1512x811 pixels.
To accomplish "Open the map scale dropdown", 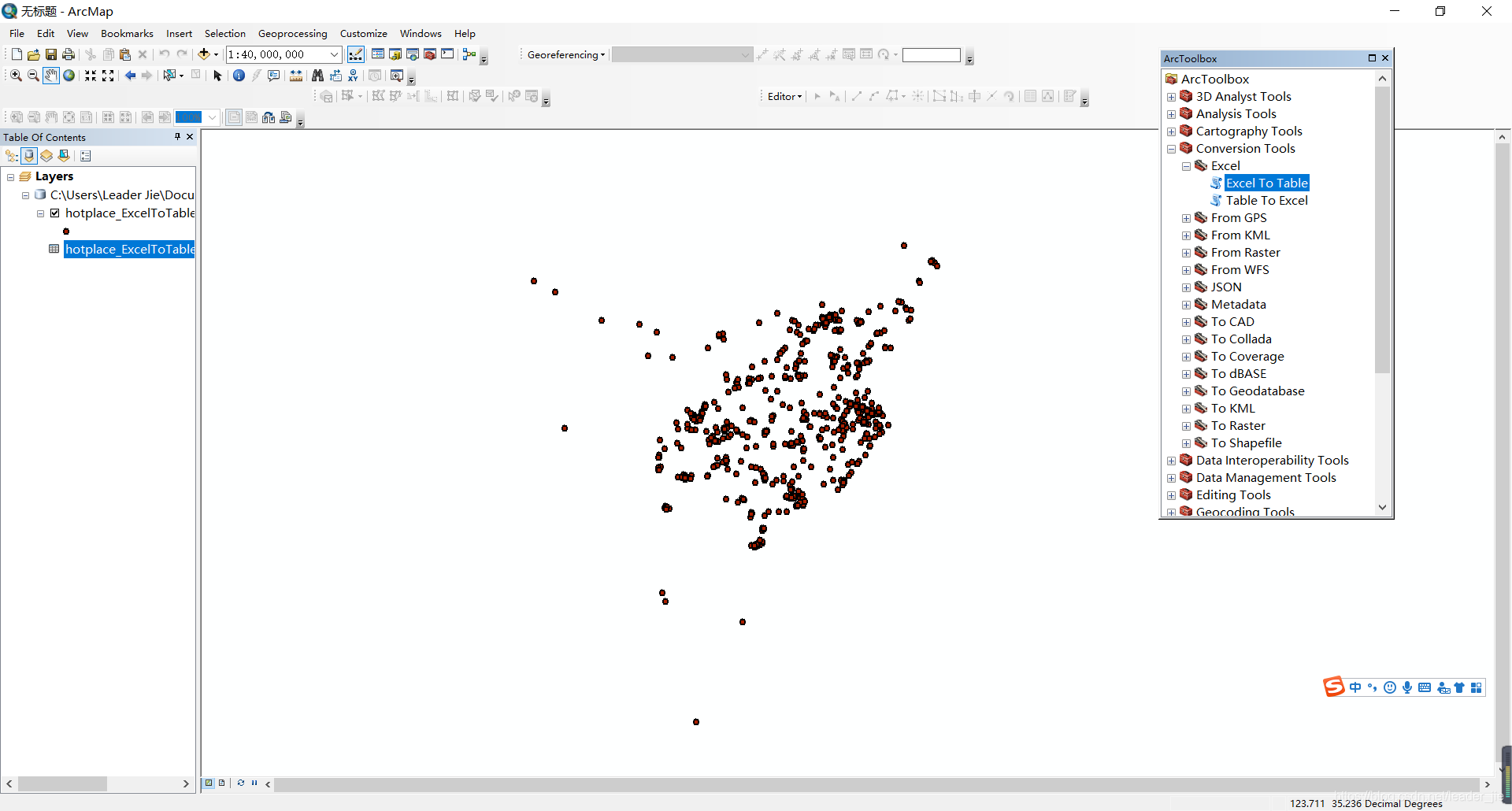I will click(x=334, y=54).
